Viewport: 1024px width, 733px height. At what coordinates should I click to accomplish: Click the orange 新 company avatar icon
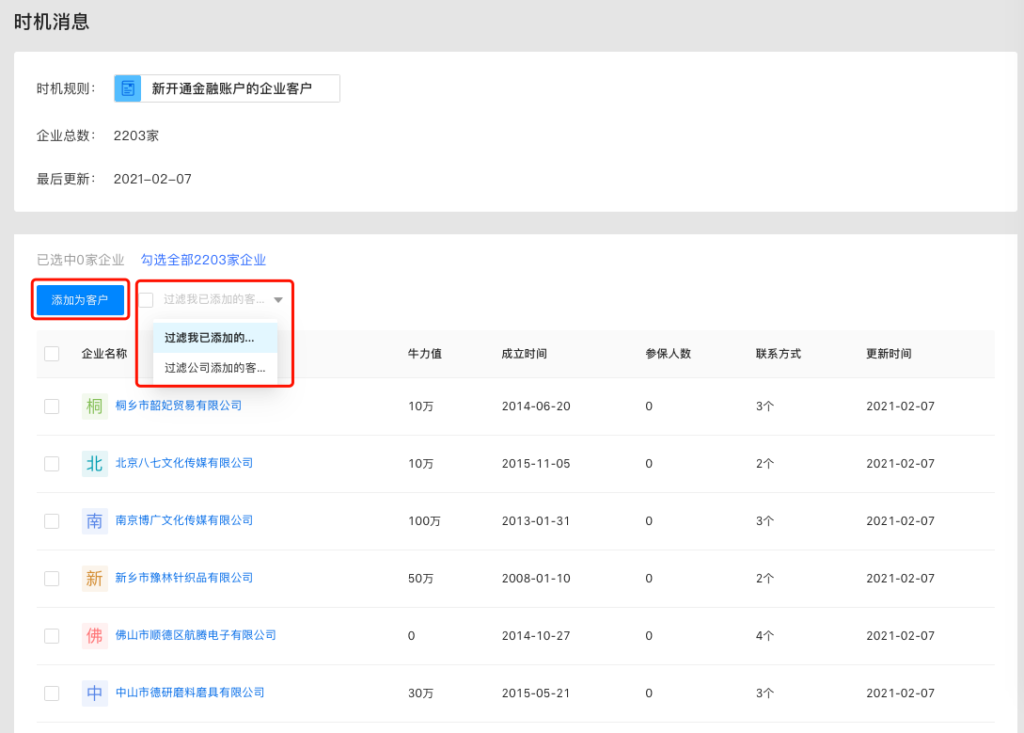pyautogui.click(x=95, y=578)
